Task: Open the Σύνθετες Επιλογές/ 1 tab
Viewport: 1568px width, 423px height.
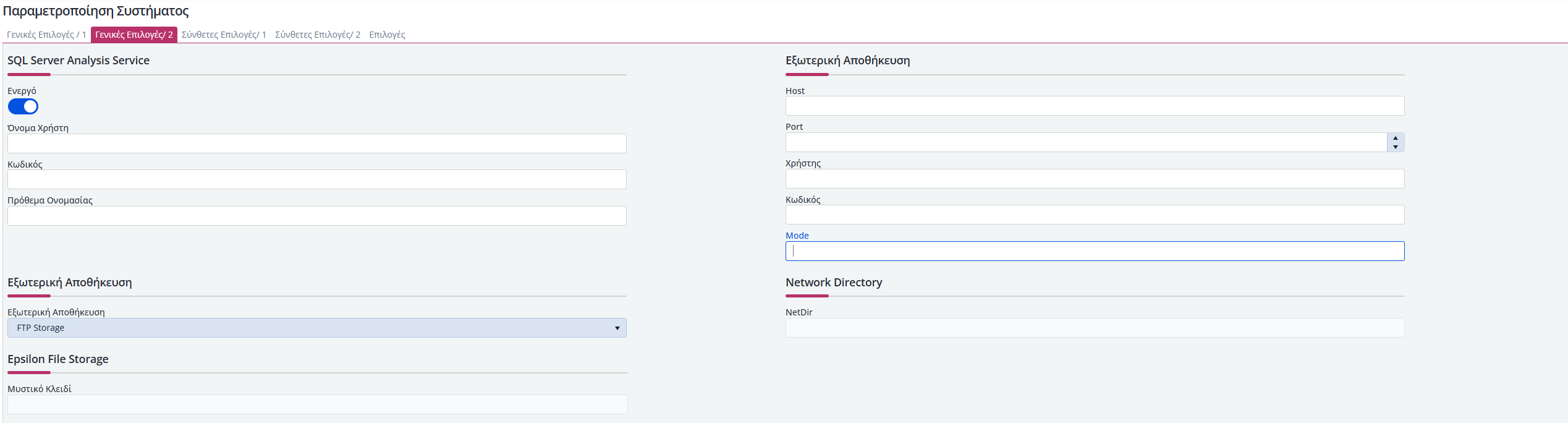Action: [x=224, y=35]
